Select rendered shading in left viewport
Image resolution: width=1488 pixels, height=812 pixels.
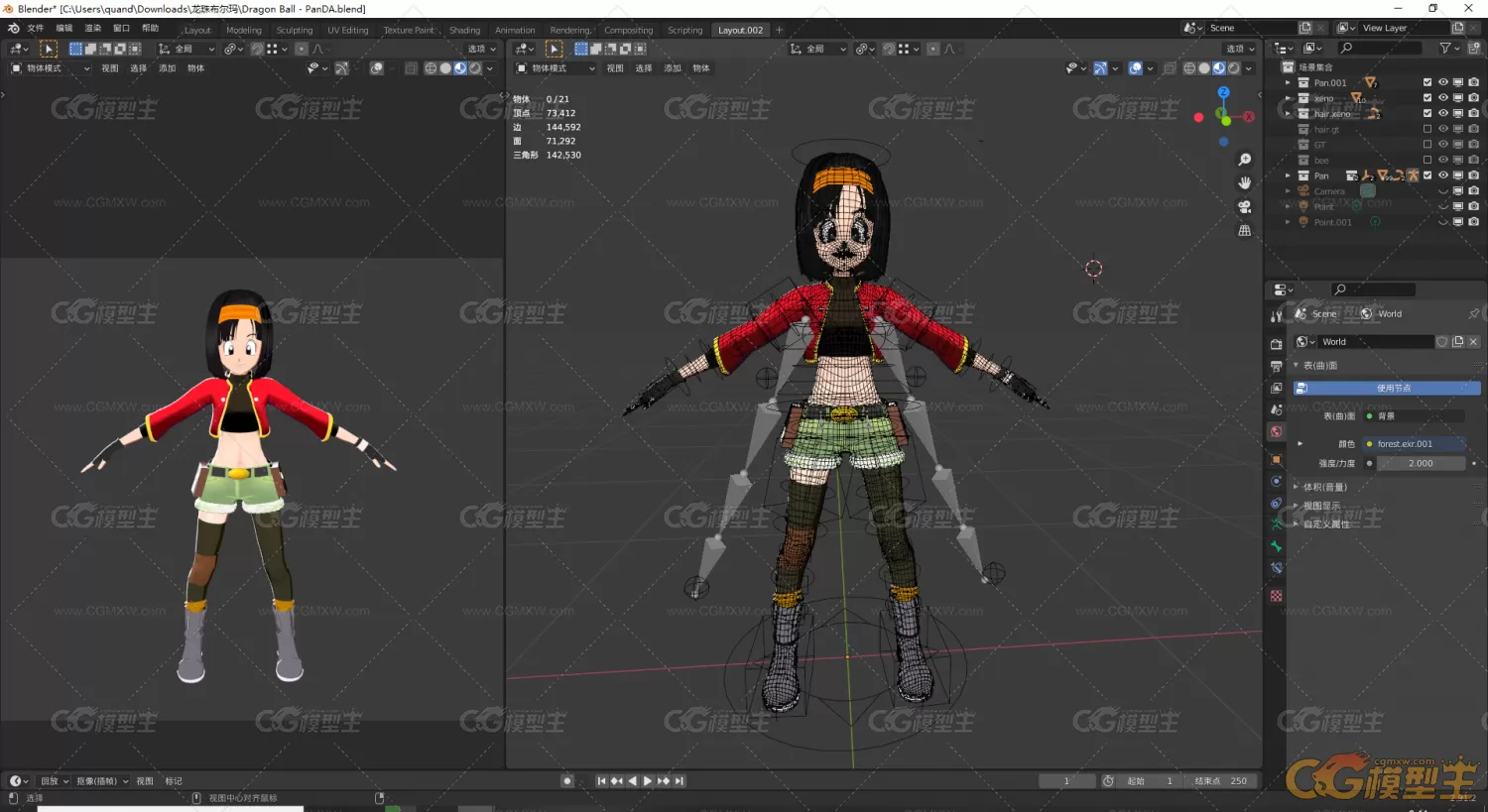click(x=475, y=68)
